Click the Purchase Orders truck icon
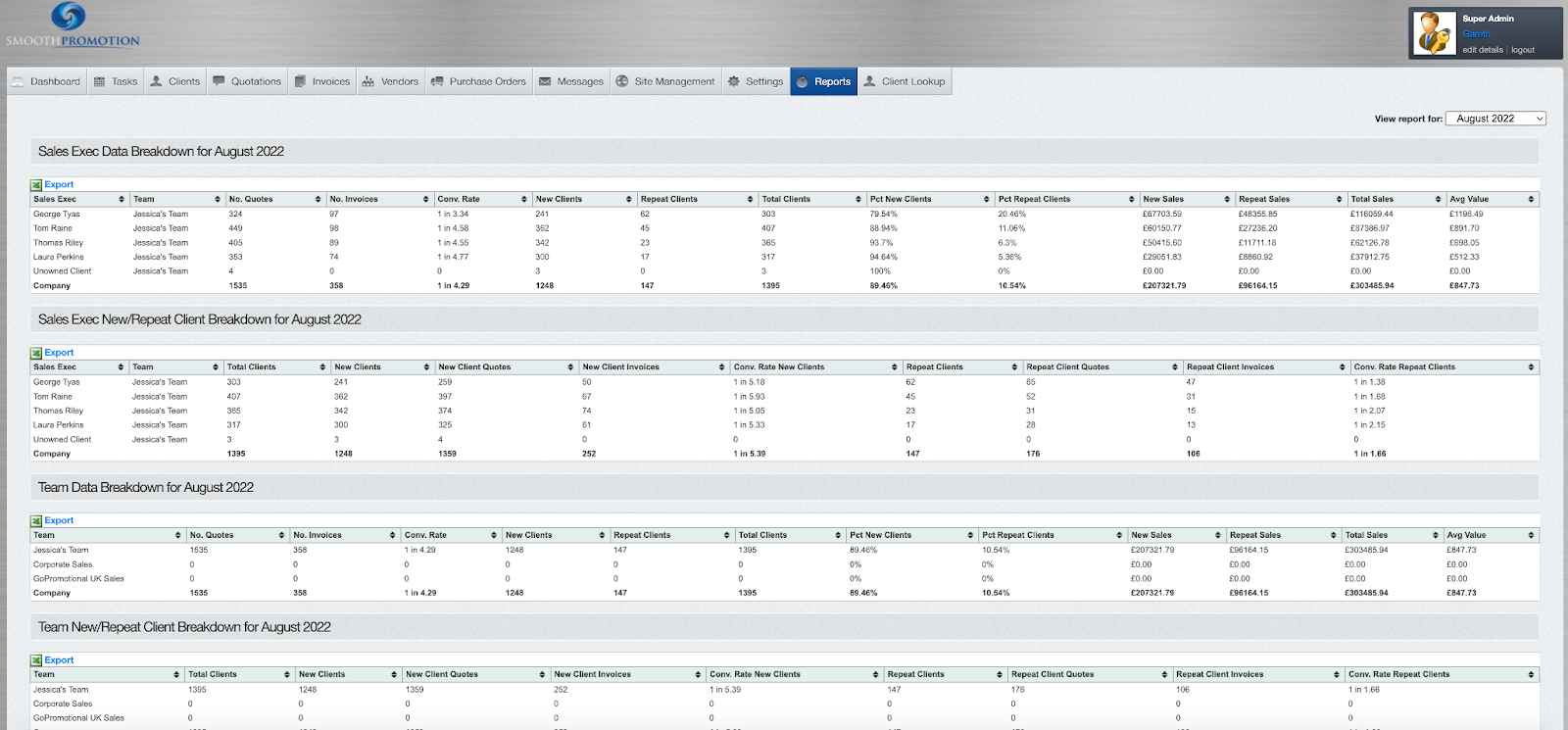This screenshot has width=1568, height=730. pyautogui.click(x=437, y=81)
